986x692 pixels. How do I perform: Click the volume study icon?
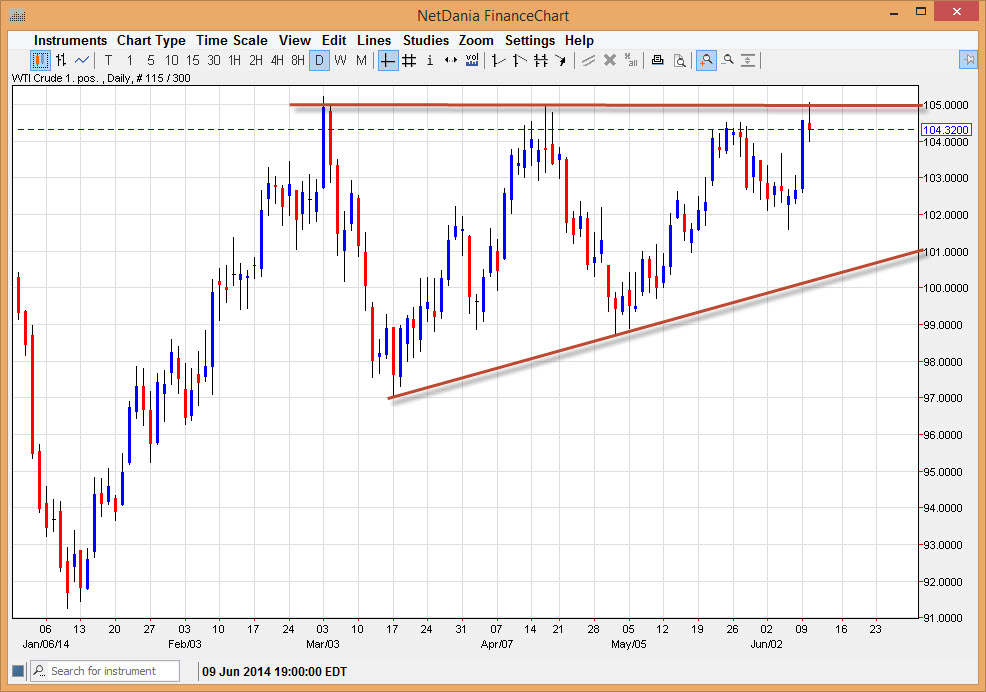pyautogui.click(x=472, y=60)
